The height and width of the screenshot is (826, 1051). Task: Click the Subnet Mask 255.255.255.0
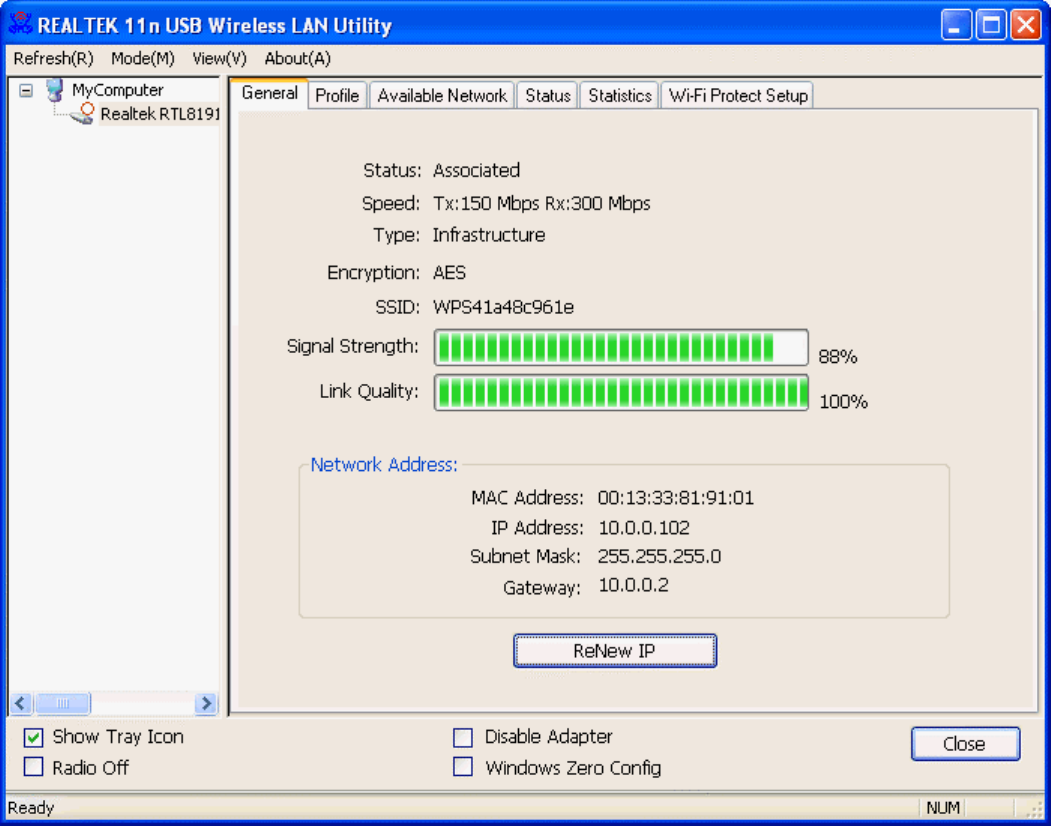coord(660,556)
